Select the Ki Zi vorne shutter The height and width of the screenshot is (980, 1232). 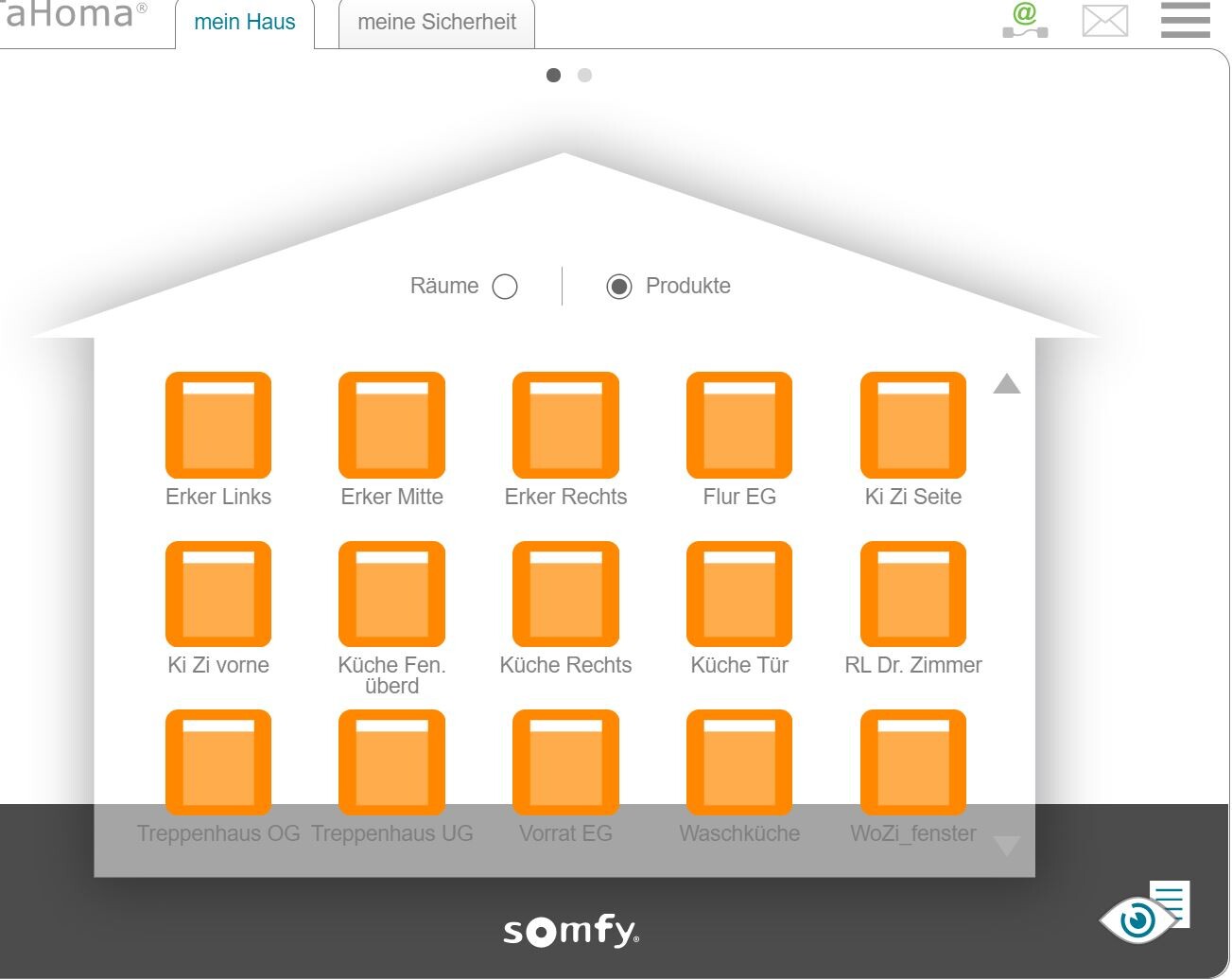217,594
